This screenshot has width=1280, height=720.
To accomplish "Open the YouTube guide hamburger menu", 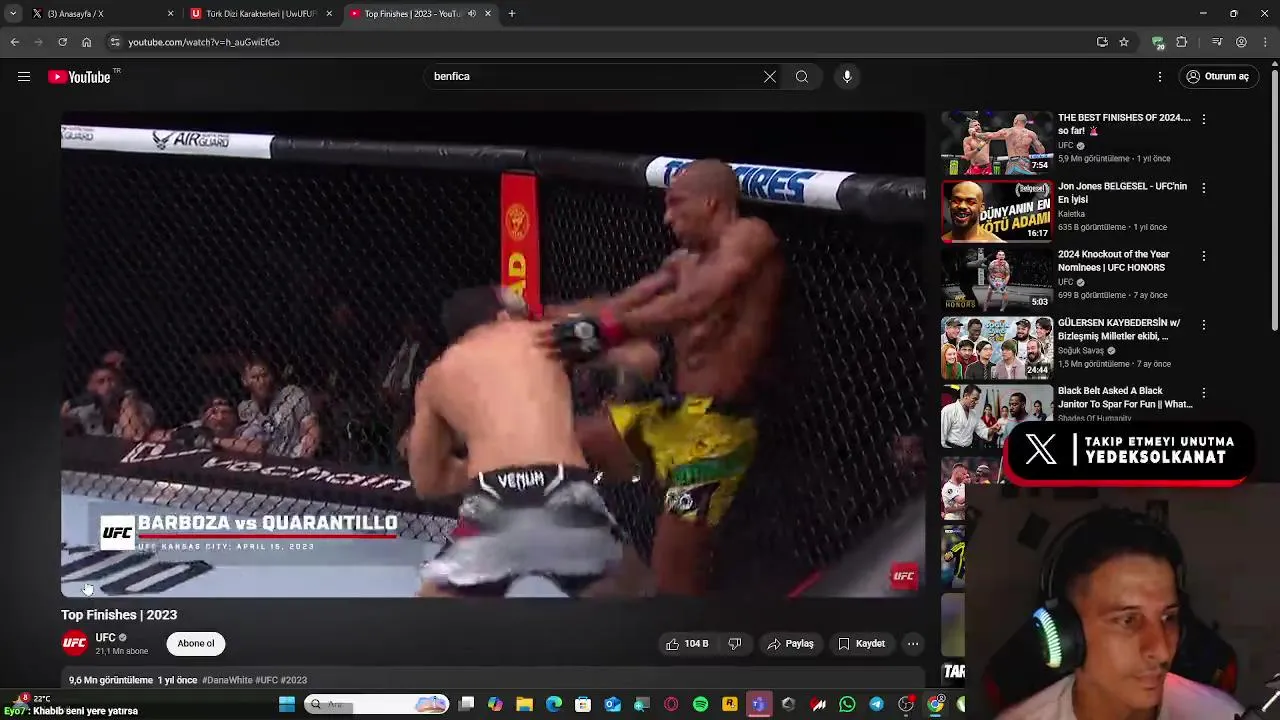I will tap(24, 76).
